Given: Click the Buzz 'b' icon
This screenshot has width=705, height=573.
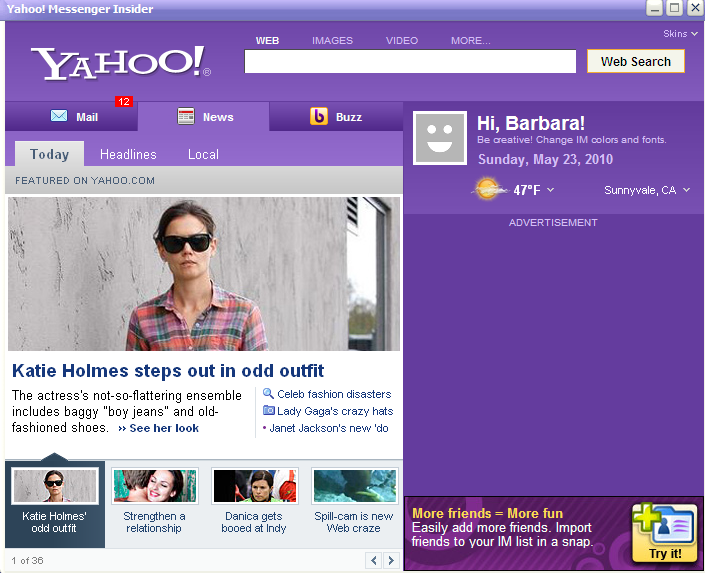Looking at the screenshot, I should (318, 116).
